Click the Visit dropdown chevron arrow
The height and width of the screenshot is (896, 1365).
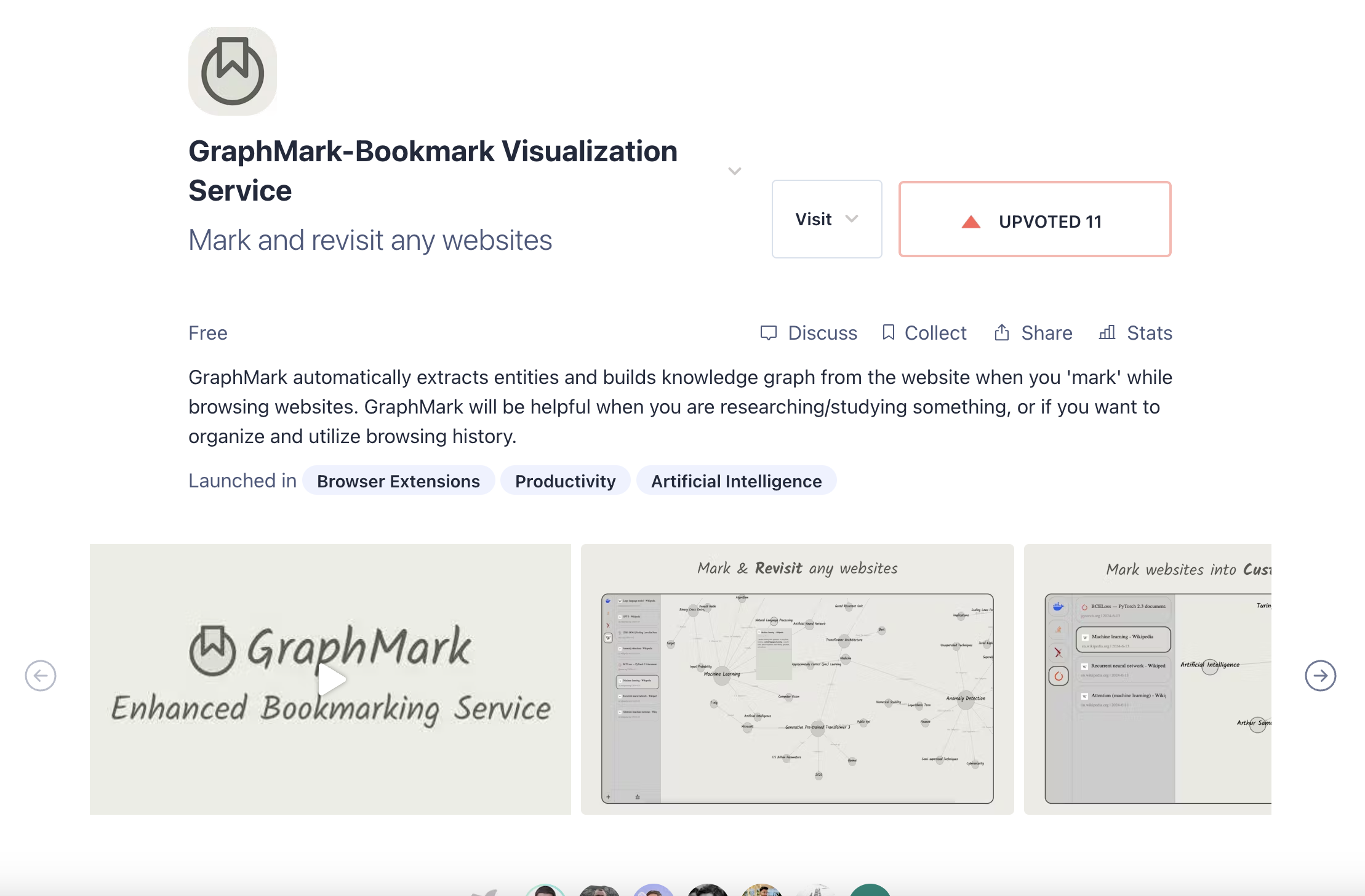pyautogui.click(x=852, y=218)
